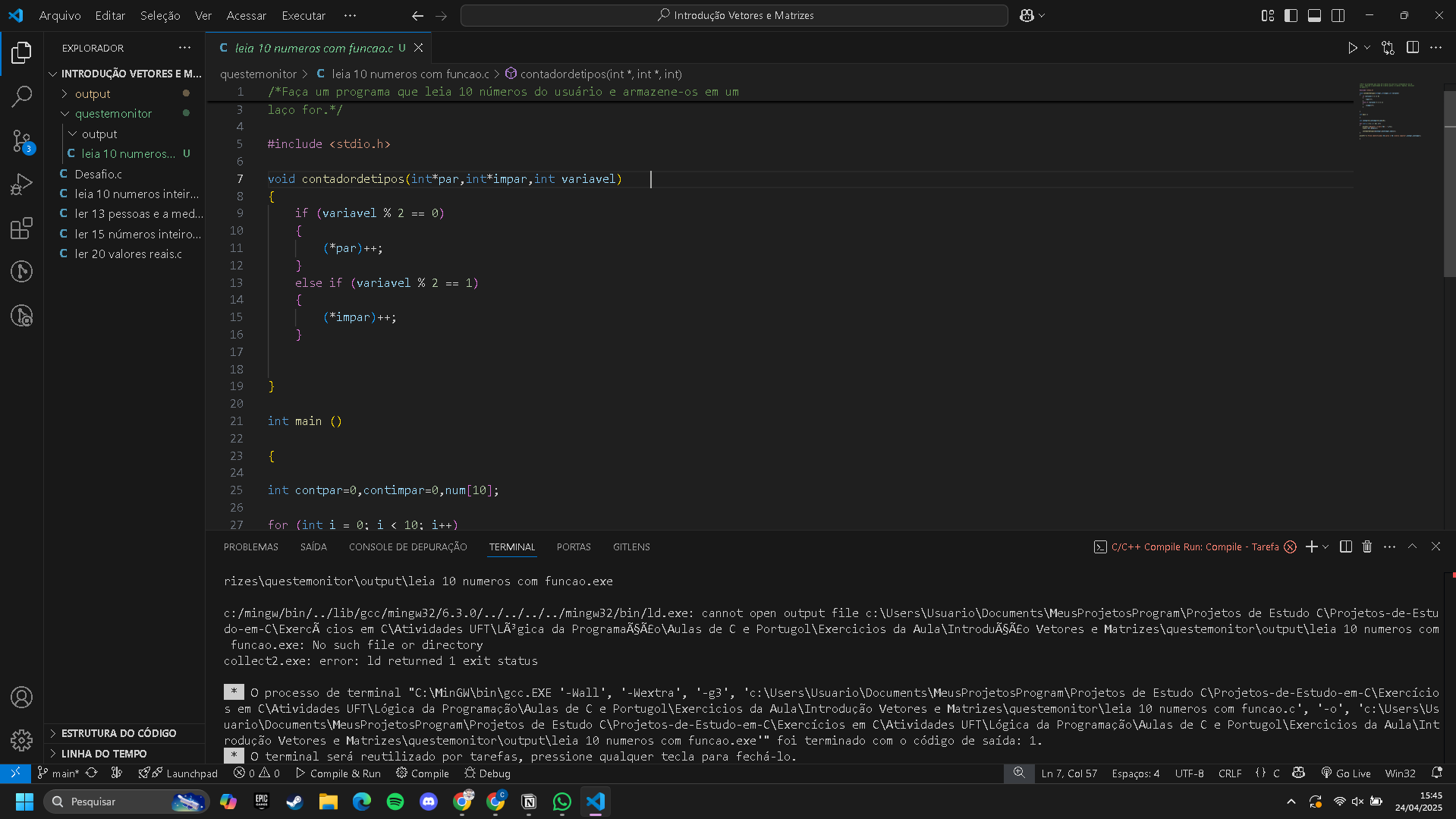Open the Arquivo menu
1456x819 pixels.
tap(60, 15)
